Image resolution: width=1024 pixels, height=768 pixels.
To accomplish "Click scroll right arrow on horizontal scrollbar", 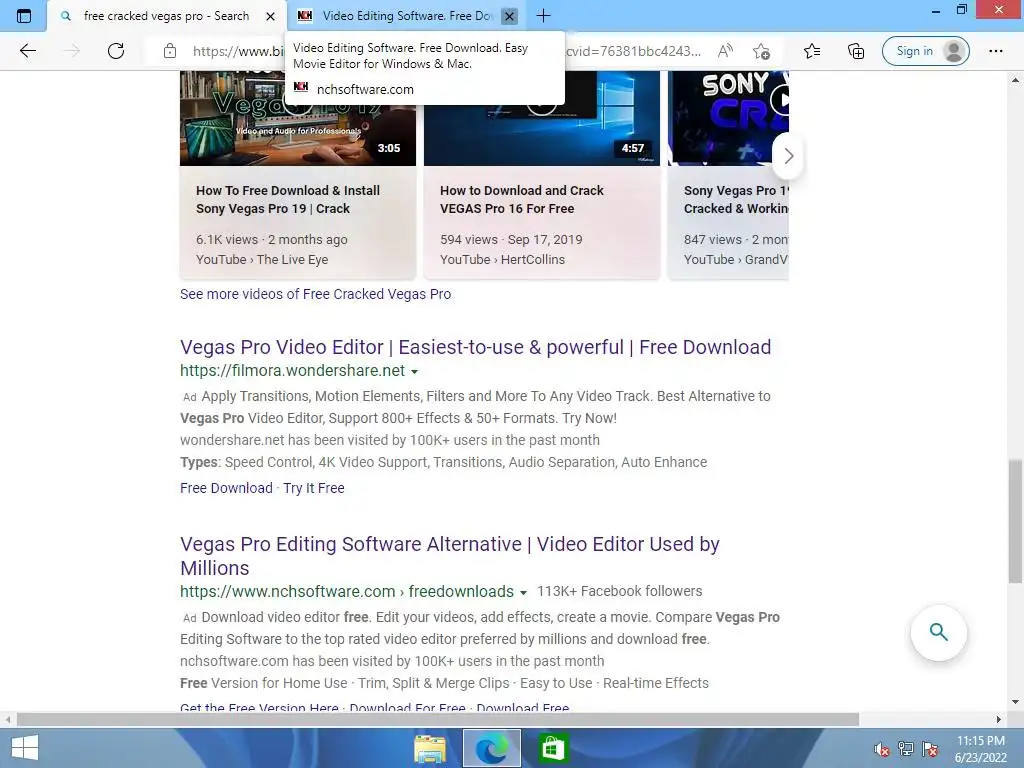I will tap(999, 719).
